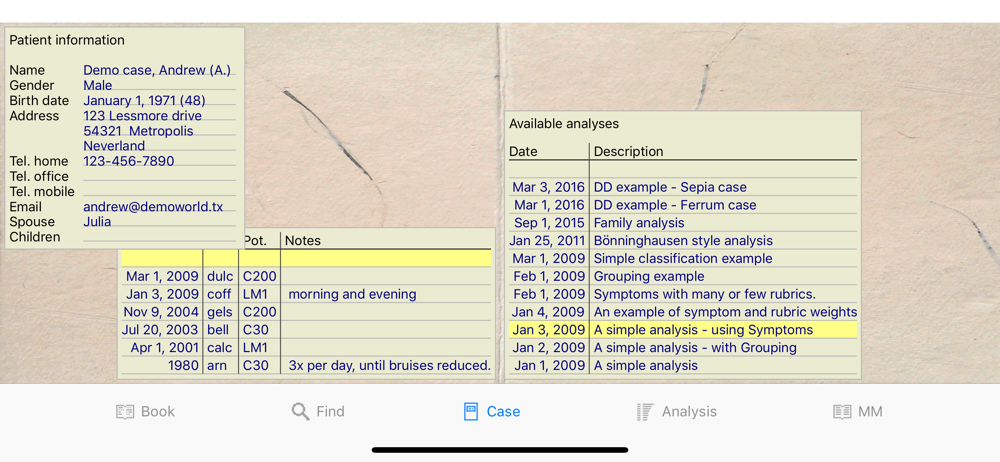The height and width of the screenshot is (462, 1000).
Task: Click the empty yellow prescription row
Action: (x=306, y=258)
